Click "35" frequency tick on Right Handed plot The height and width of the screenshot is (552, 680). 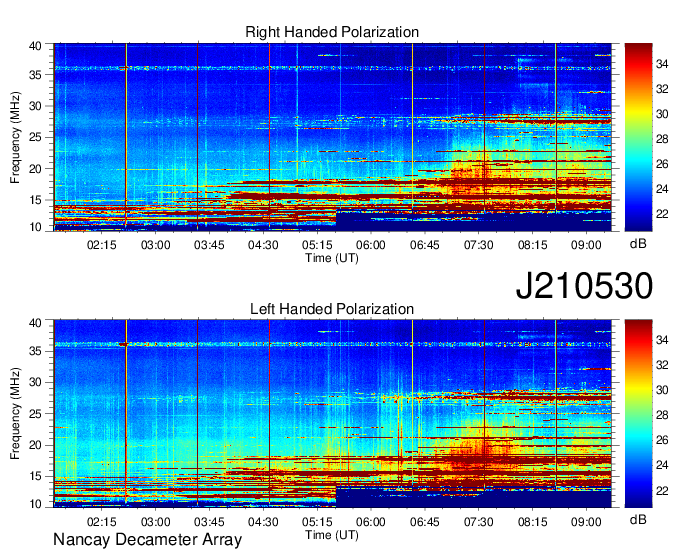click(35, 75)
